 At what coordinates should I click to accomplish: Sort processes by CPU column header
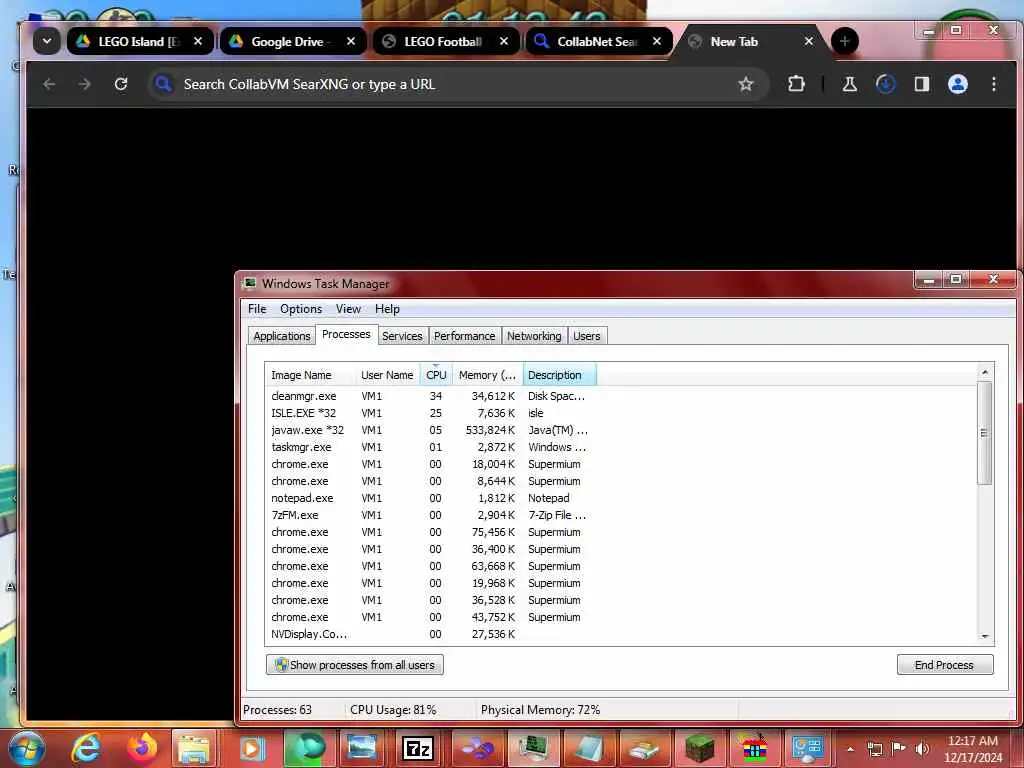(436, 375)
